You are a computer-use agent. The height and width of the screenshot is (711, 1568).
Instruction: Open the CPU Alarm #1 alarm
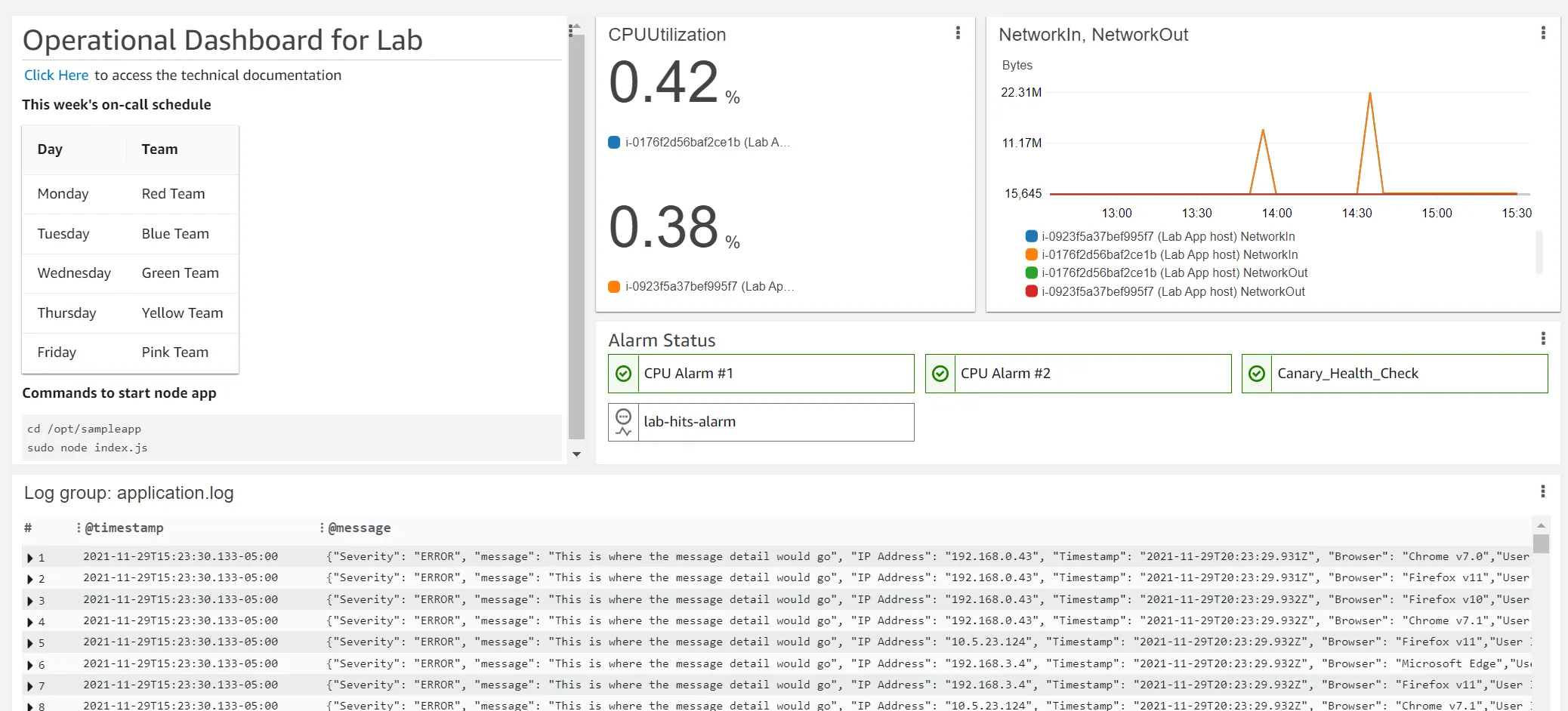761,374
